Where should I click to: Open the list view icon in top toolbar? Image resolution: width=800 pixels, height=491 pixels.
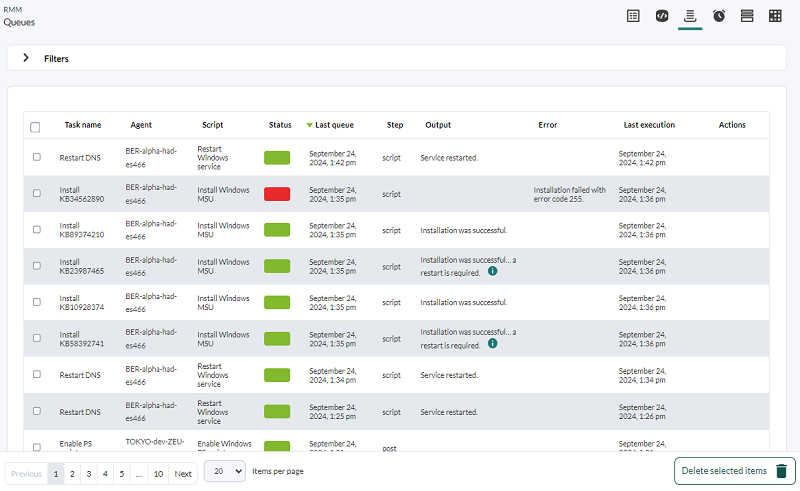[x=633, y=16]
